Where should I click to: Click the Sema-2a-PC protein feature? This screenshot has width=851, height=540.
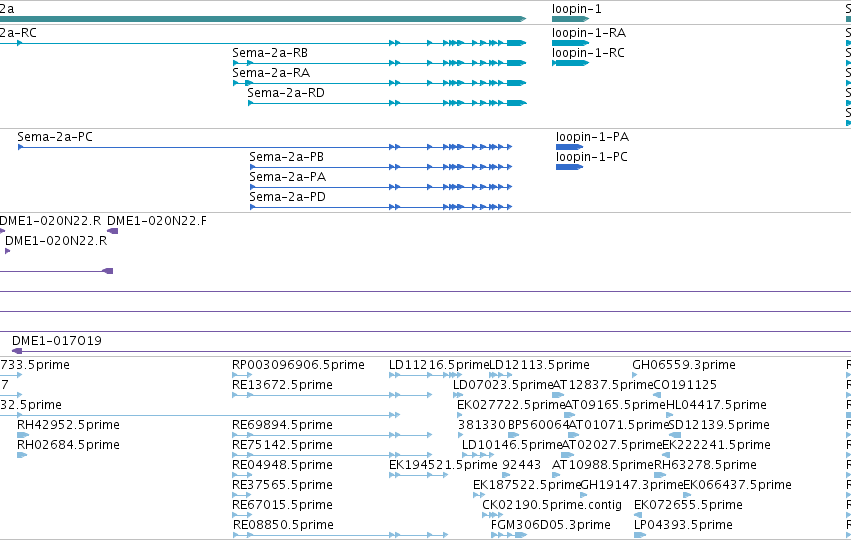(x=55, y=137)
